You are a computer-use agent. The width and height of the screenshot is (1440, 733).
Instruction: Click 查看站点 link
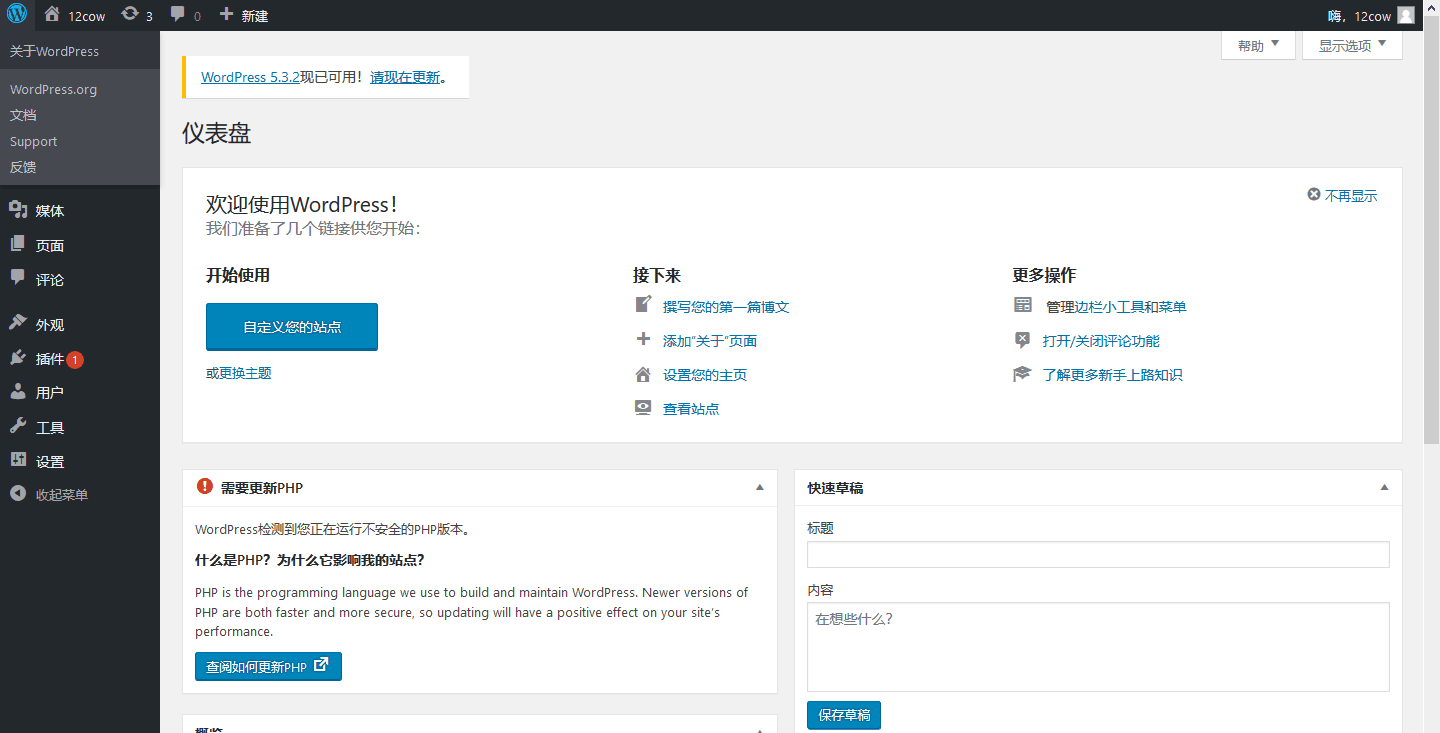pos(691,409)
